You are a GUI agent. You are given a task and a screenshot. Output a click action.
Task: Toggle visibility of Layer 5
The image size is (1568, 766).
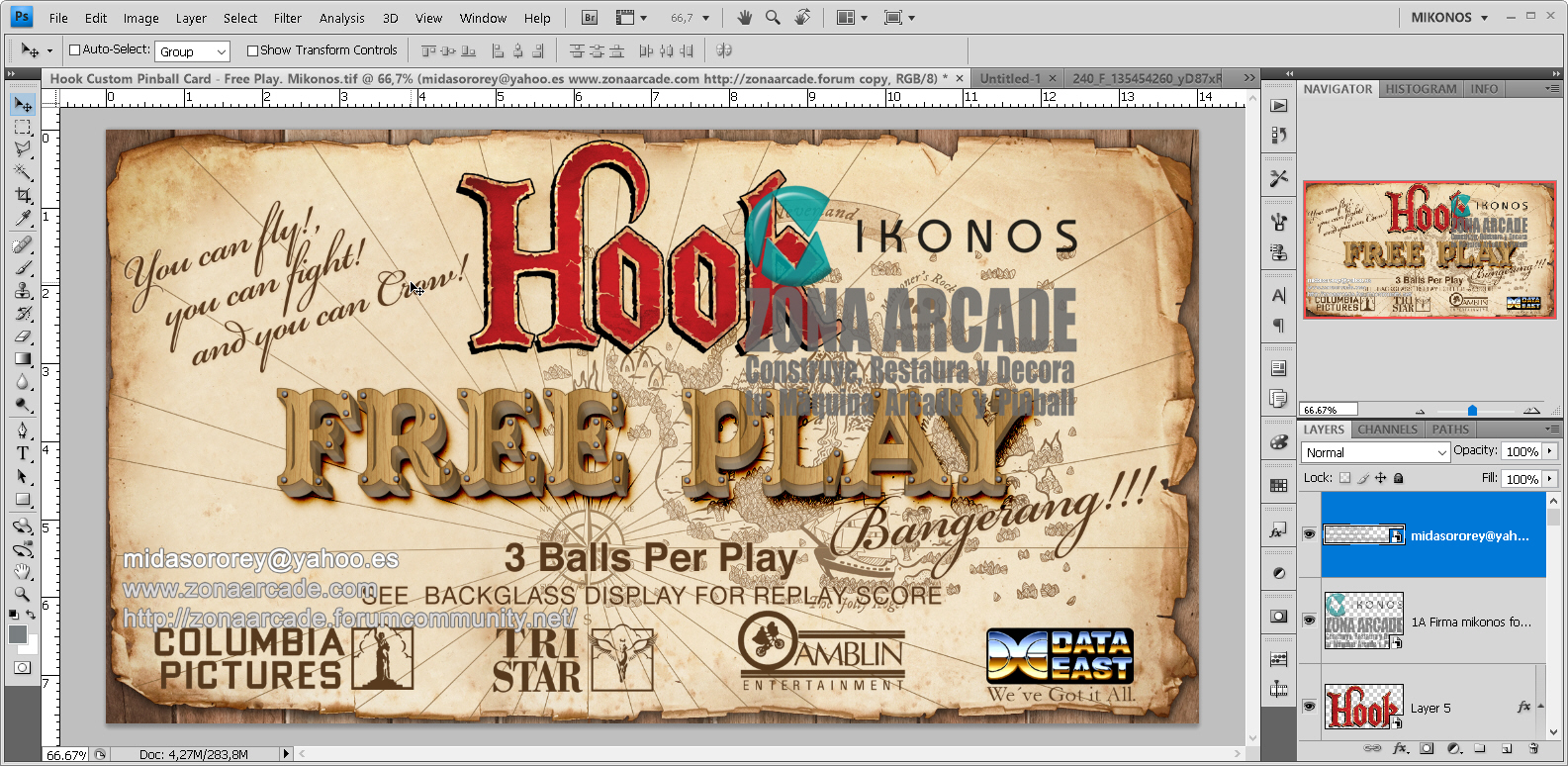pos(1309,707)
